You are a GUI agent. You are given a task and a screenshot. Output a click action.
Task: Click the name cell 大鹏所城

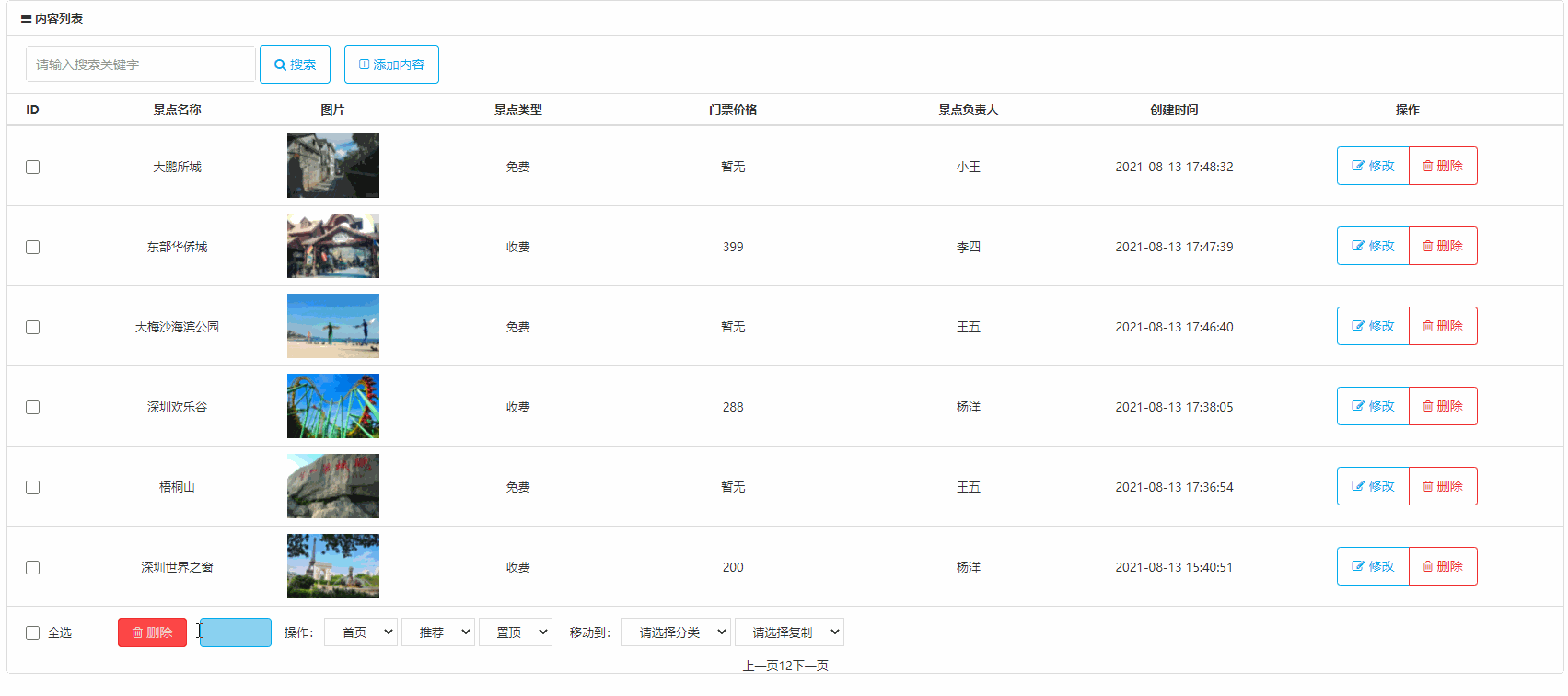point(177,167)
